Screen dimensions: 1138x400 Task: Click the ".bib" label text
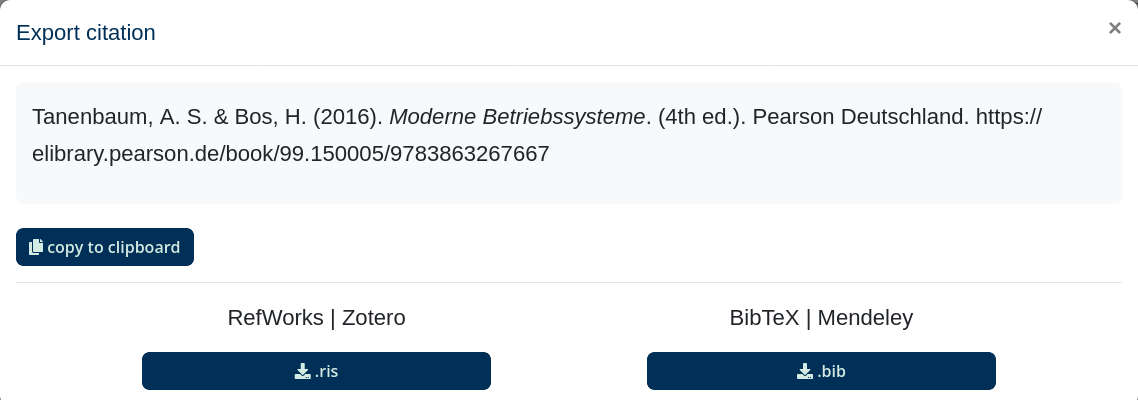tap(832, 371)
